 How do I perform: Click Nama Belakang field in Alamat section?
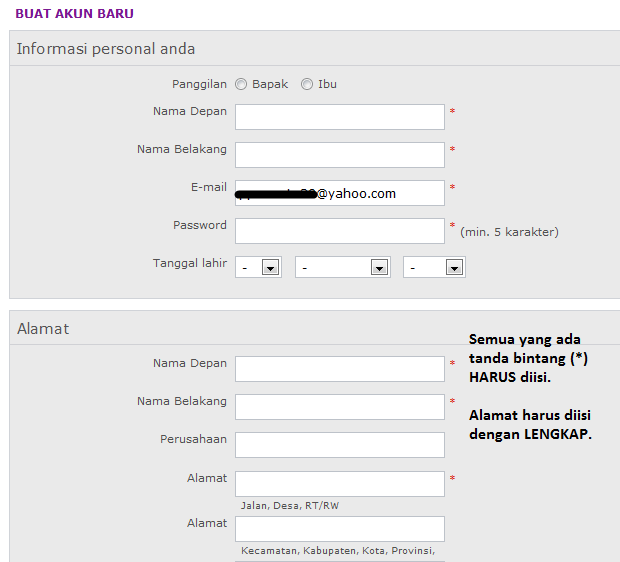pyautogui.click(x=339, y=407)
